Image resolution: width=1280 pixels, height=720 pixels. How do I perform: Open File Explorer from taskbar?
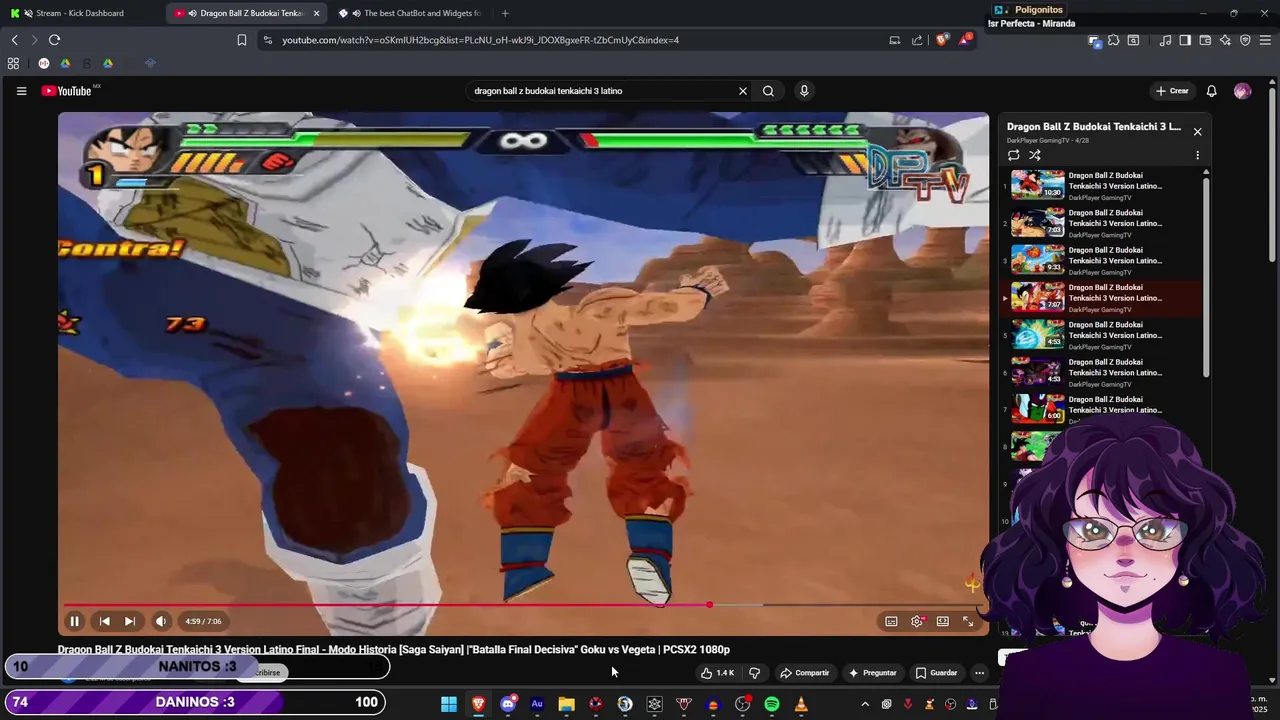(566, 704)
